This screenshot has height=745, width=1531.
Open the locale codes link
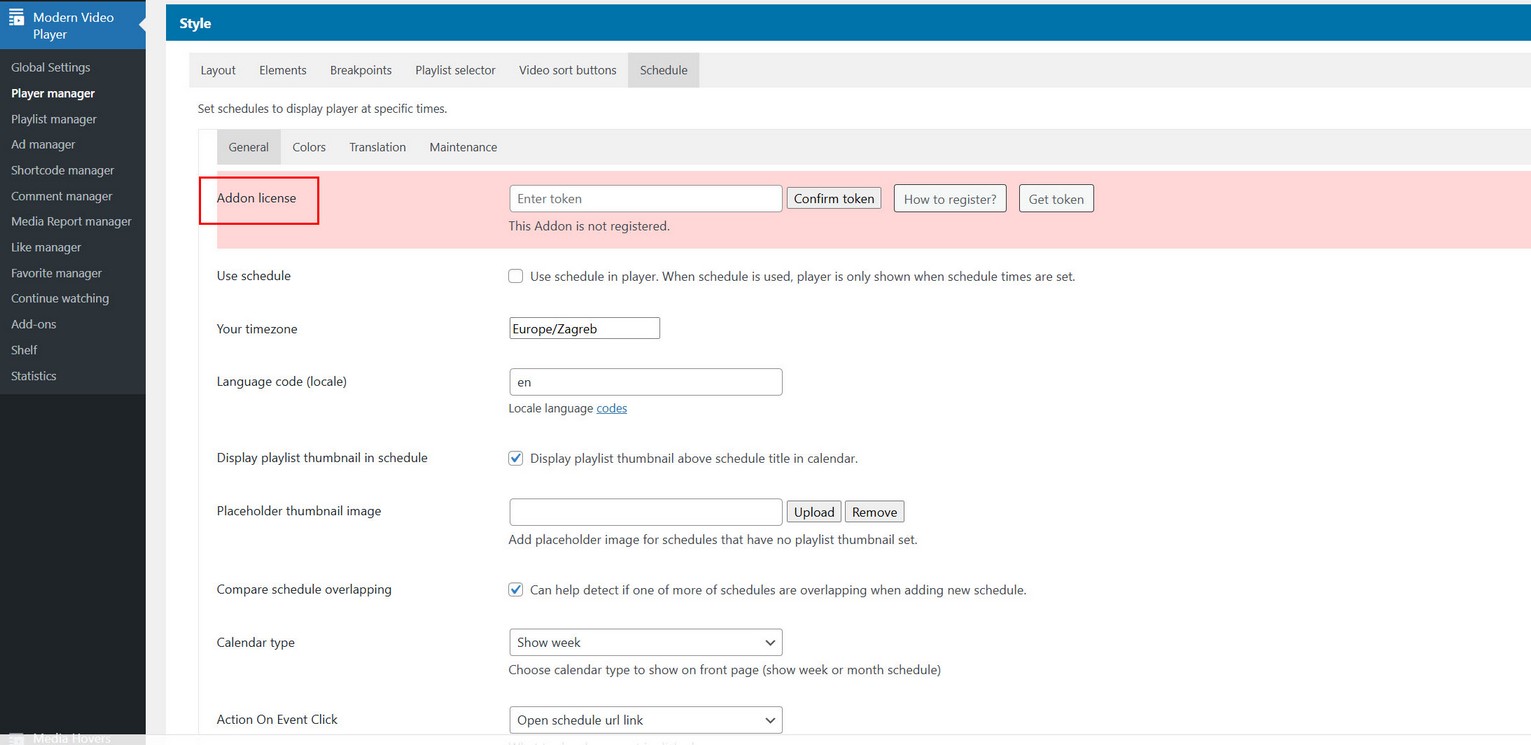(x=612, y=408)
